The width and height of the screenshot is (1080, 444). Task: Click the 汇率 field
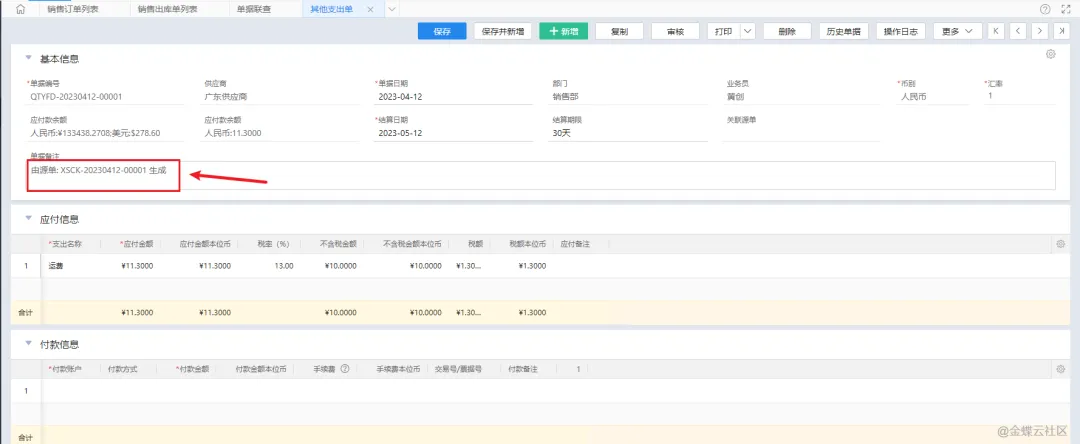(x=1020, y=96)
